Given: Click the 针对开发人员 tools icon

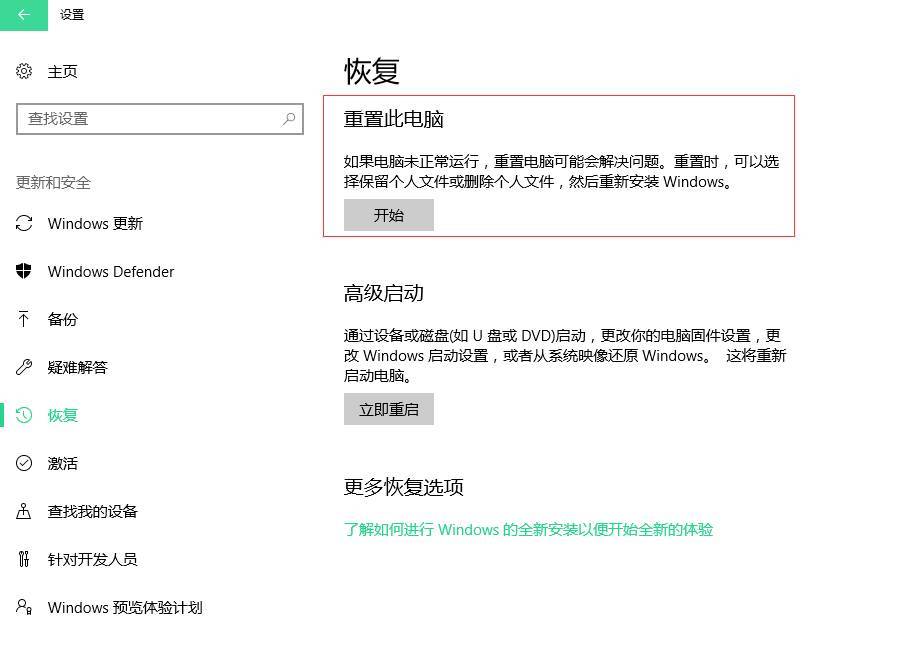Looking at the screenshot, I should (24, 558).
